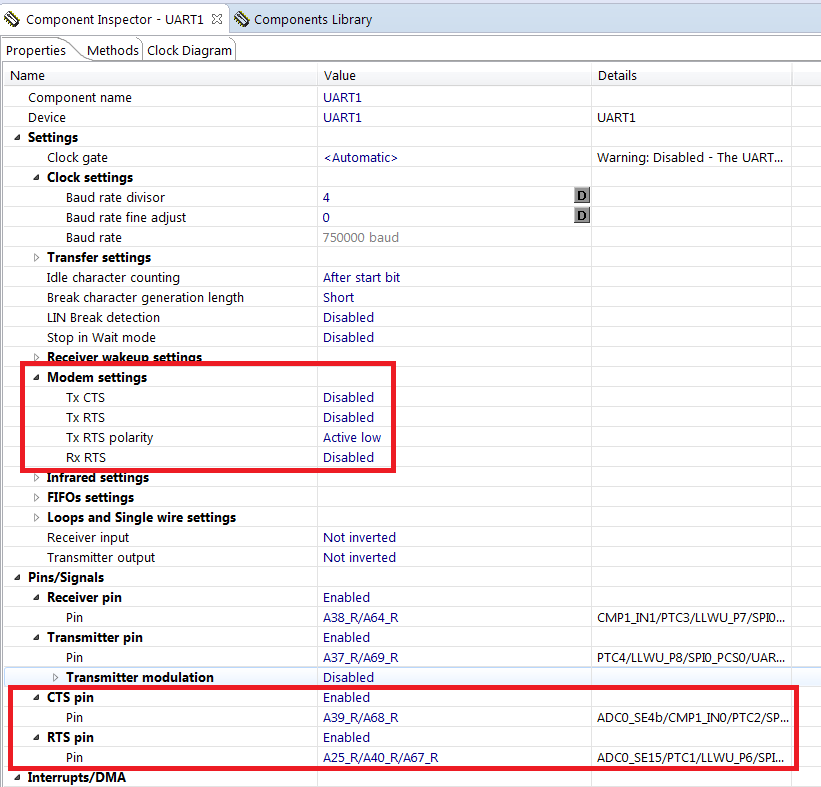The height and width of the screenshot is (787, 821).
Task: Edit the Baud rate fine adjust value 0
Action: (x=326, y=217)
